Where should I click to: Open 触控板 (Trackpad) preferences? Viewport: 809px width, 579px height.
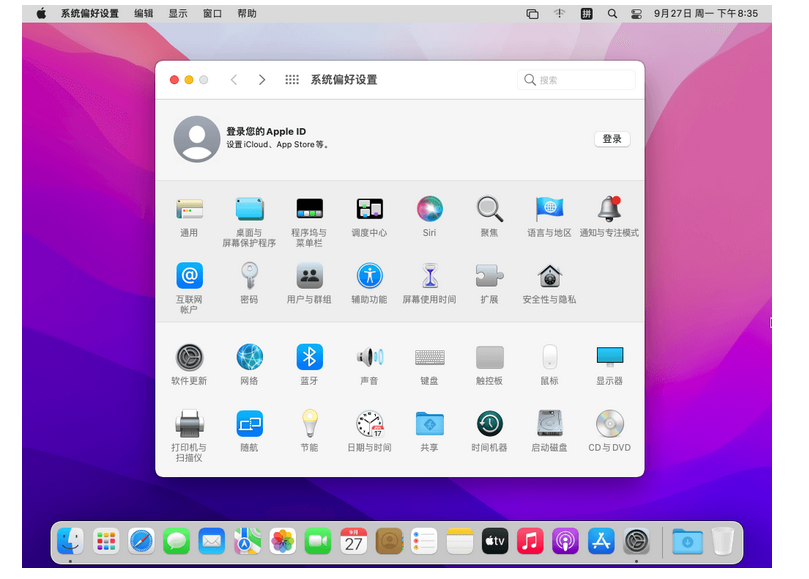(490, 357)
